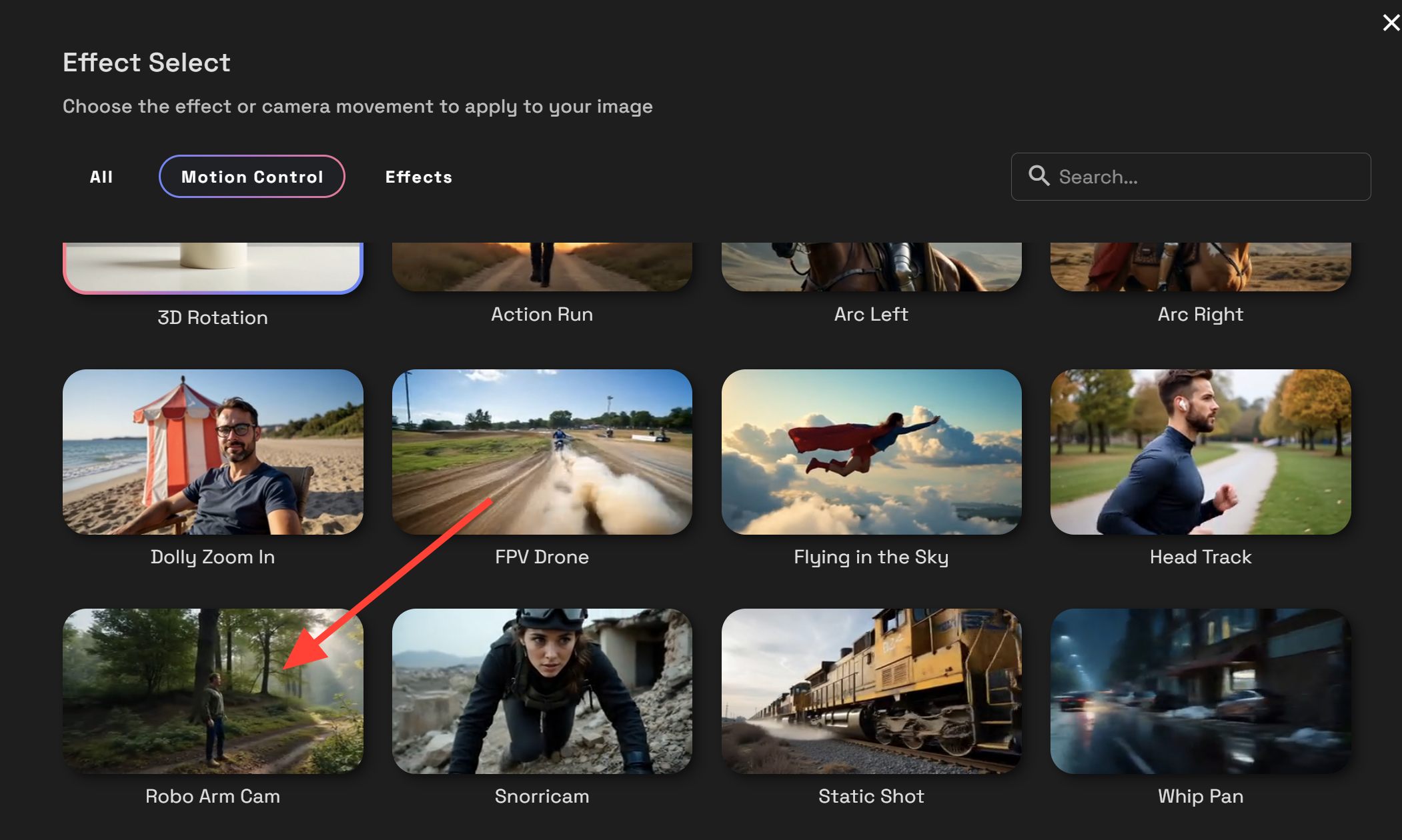This screenshot has width=1402, height=840.
Task: Select the Arc Right camera movement
Action: 1200,267
